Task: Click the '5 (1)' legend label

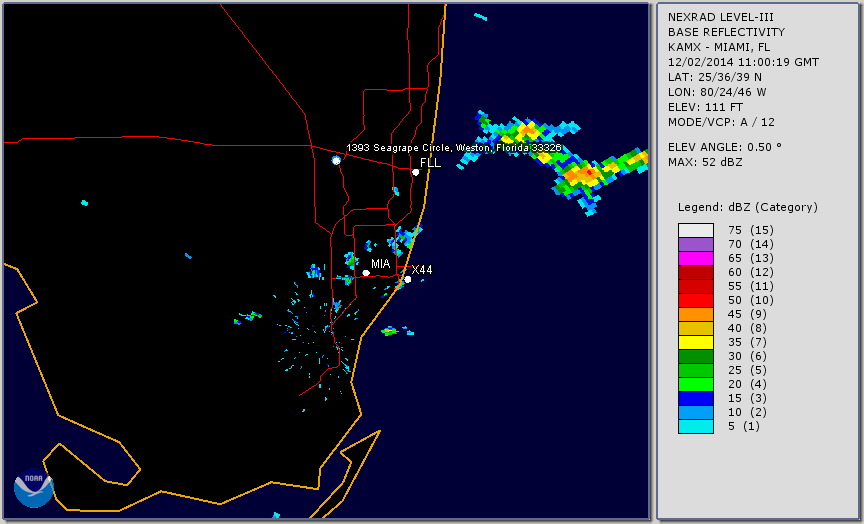Action: coord(743,426)
